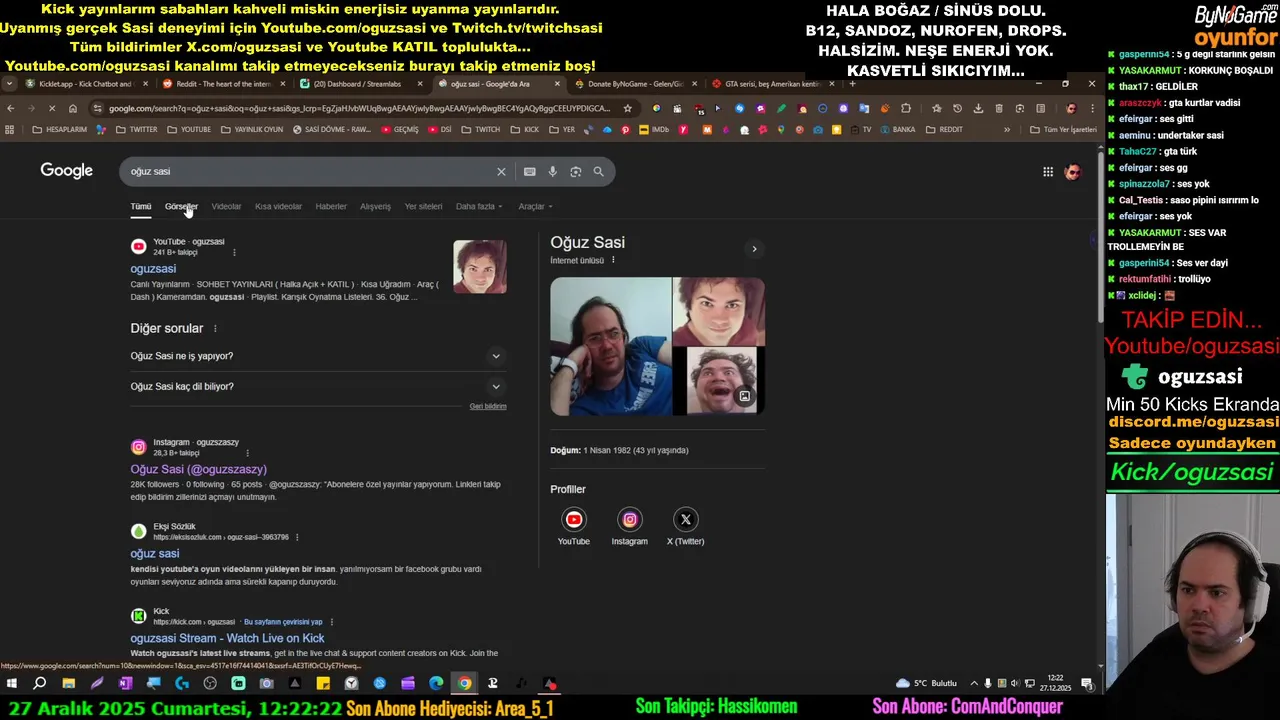1280x720 pixels.
Task: Stop loading the page
Action: click(52, 108)
